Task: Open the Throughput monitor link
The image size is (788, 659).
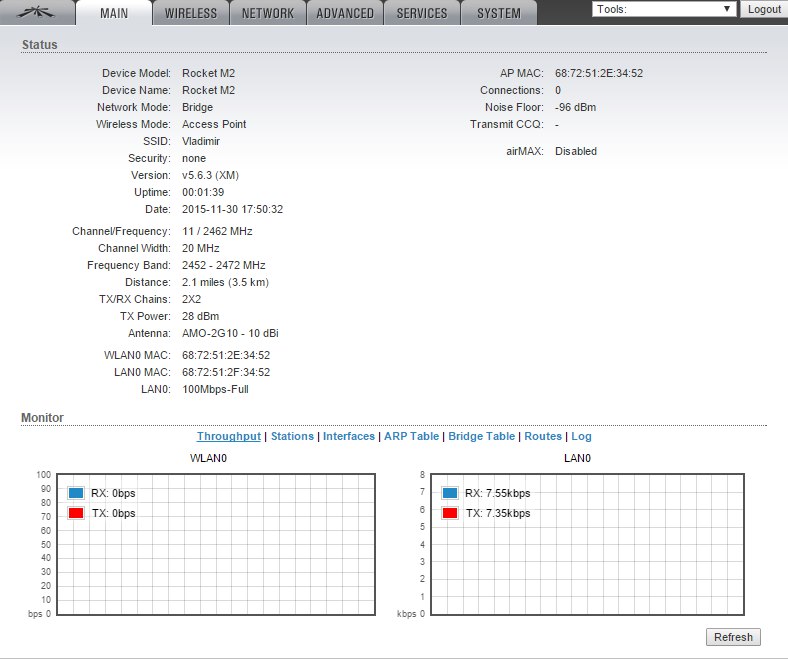Action: tap(228, 436)
